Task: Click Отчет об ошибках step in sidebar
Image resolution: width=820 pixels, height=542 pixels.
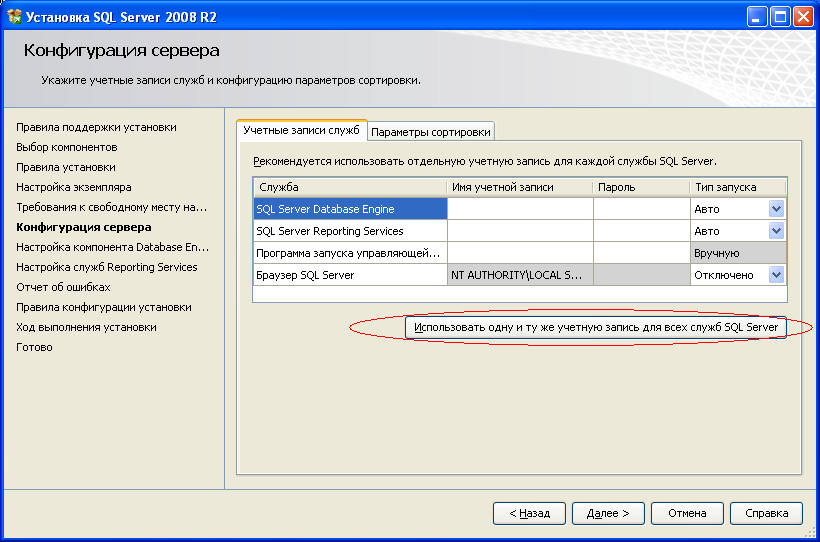Action: 63,287
